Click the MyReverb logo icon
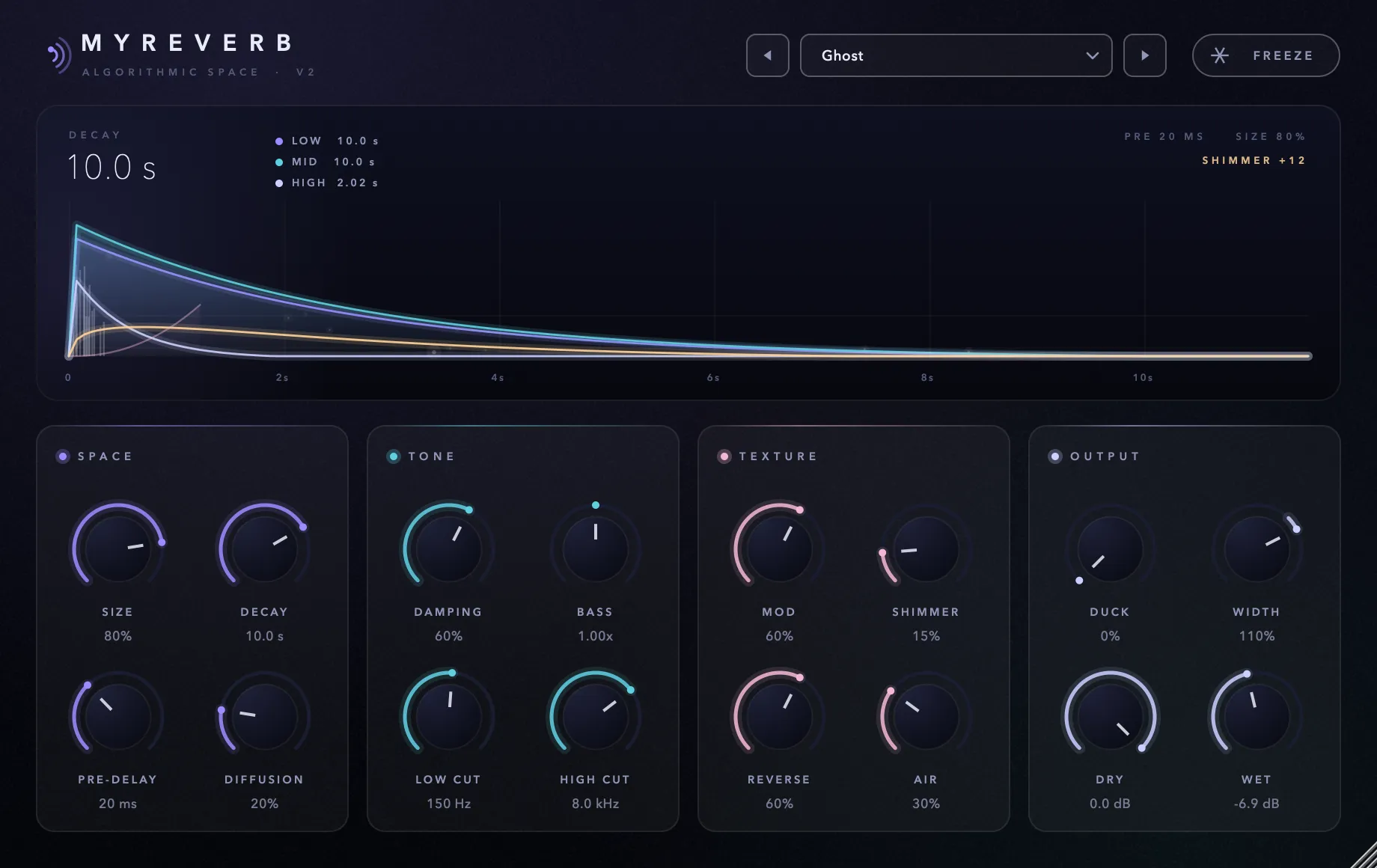1377x868 pixels. tap(58, 55)
